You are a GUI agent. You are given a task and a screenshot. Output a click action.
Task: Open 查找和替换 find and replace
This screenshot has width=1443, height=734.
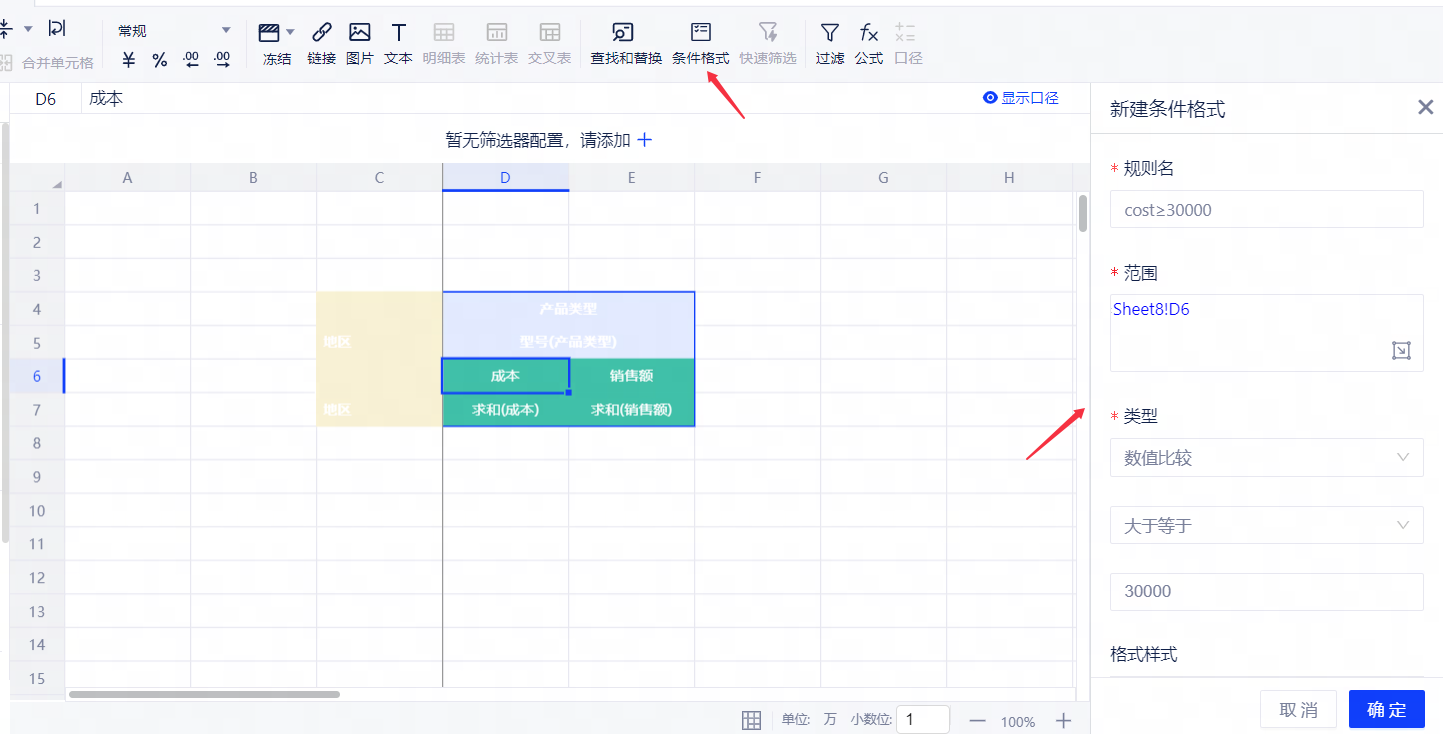tap(625, 32)
